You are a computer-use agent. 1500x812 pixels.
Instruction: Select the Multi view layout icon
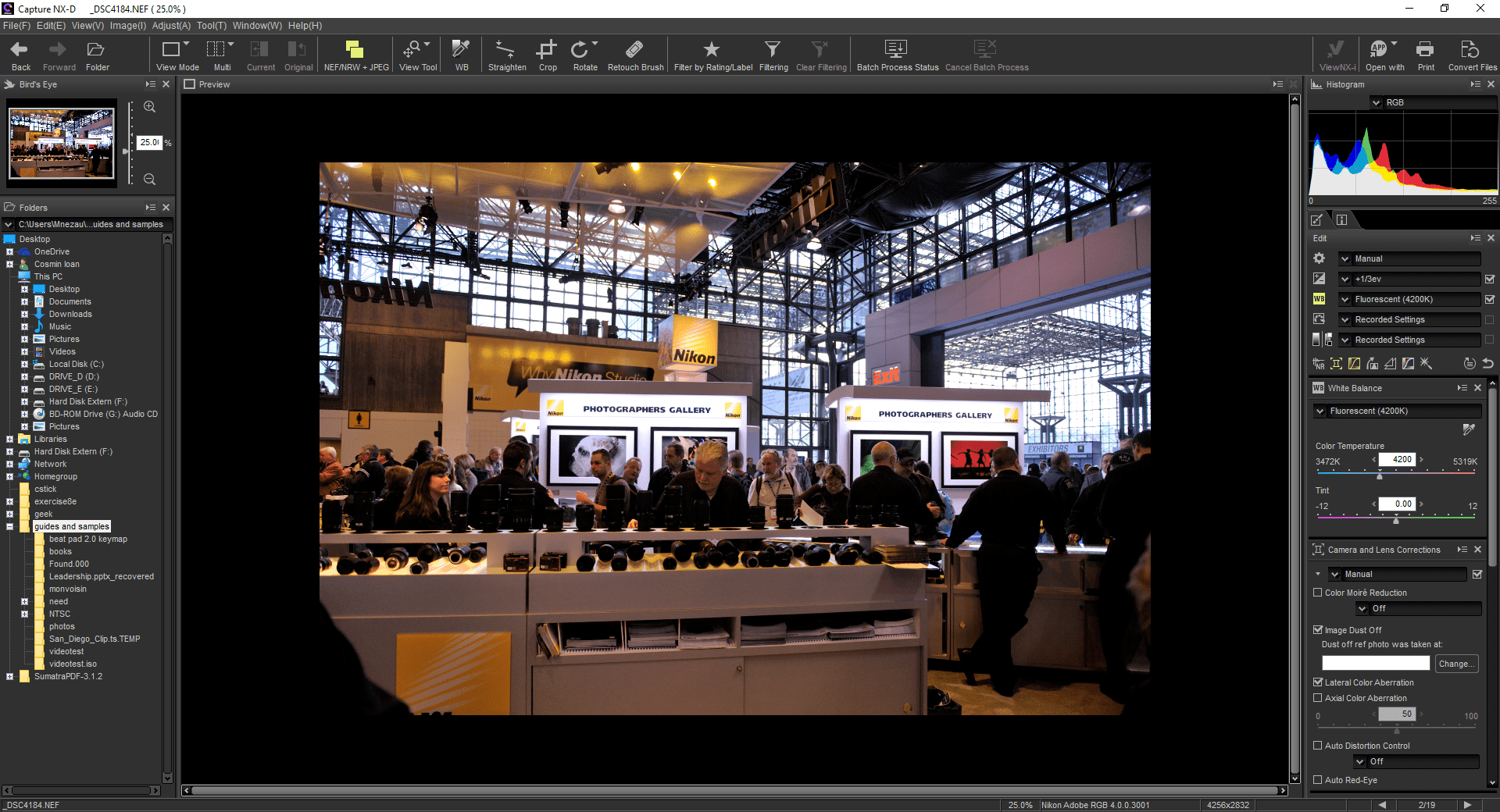pos(220,50)
